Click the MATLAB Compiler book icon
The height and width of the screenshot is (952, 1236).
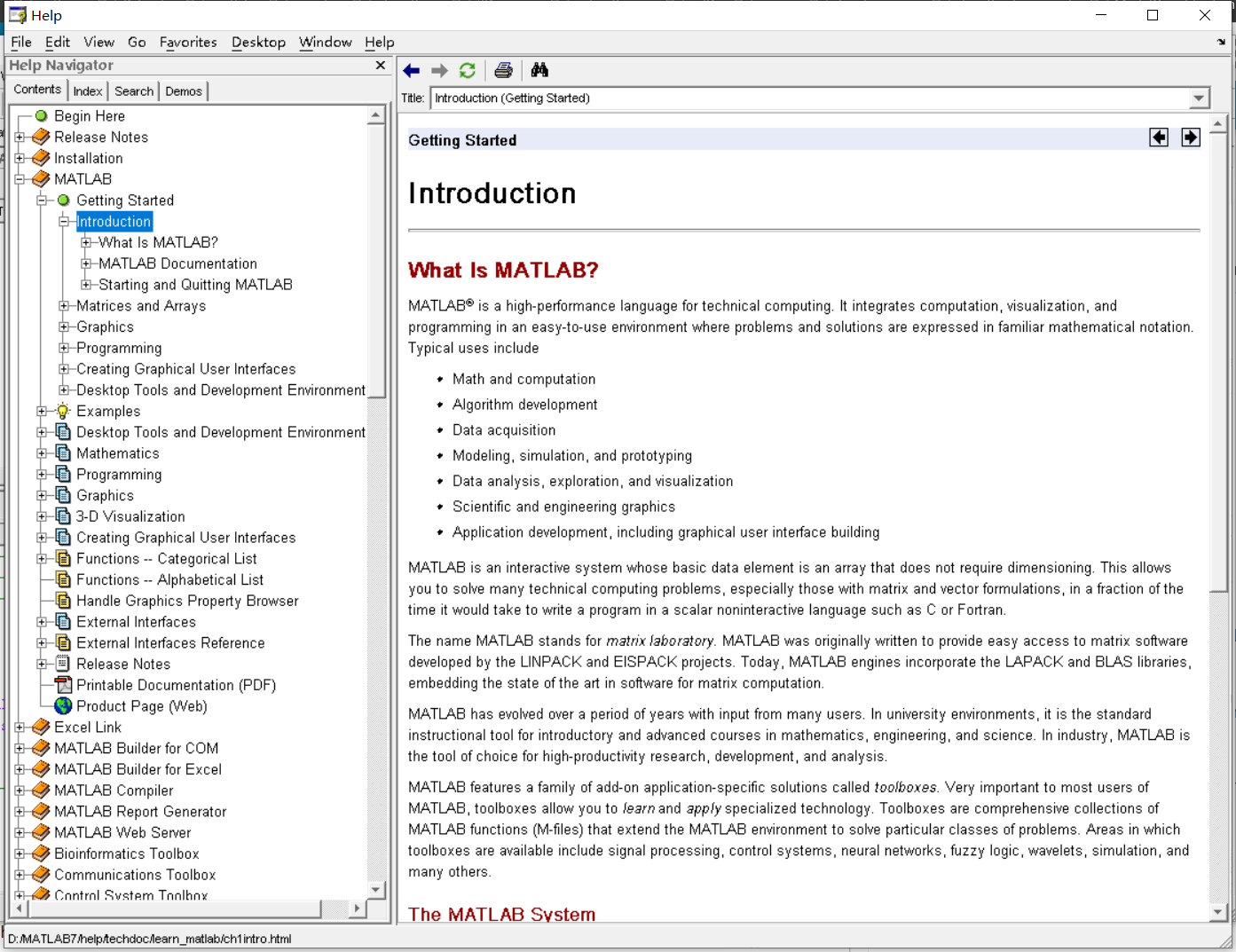(x=41, y=791)
